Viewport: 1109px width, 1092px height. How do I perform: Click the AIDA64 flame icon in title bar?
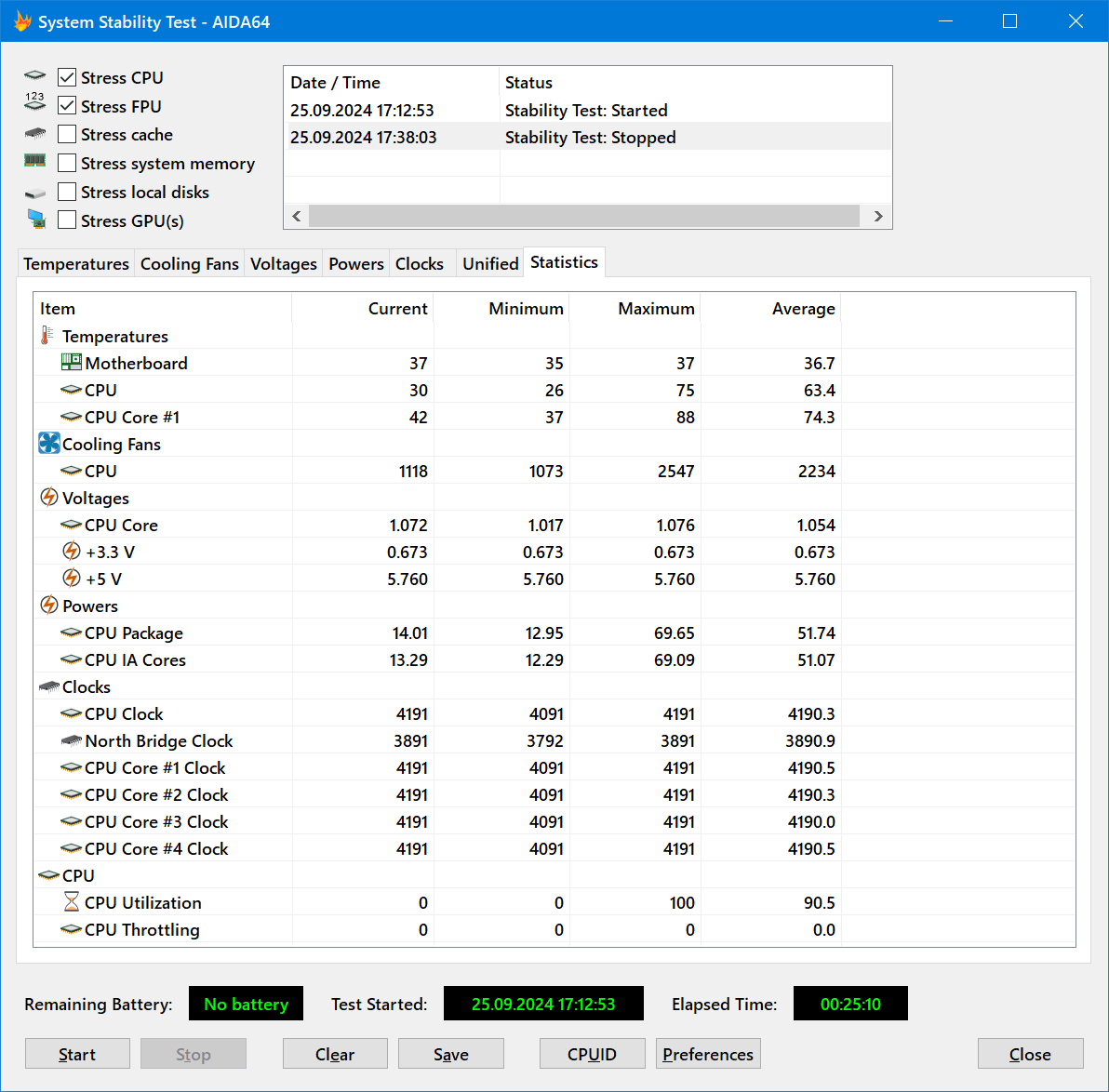click(22, 21)
